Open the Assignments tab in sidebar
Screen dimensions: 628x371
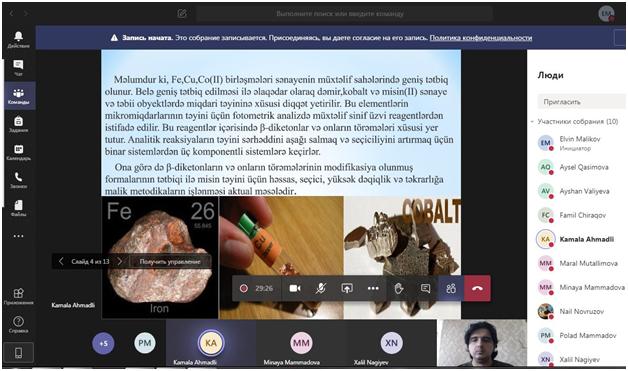(18, 124)
